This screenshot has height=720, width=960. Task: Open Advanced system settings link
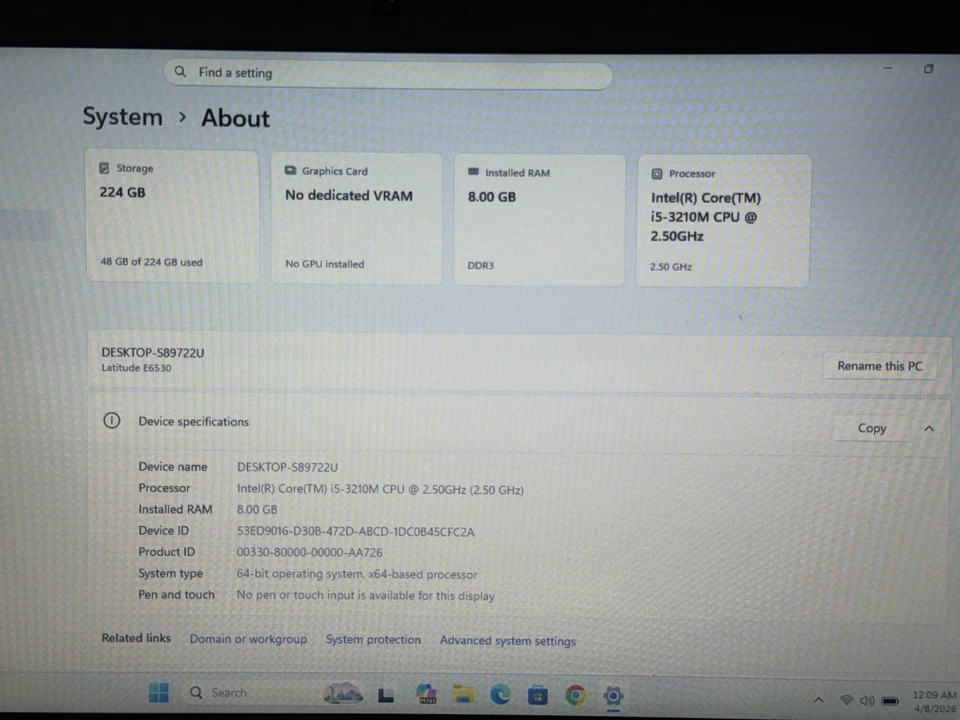[x=508, y=640]
